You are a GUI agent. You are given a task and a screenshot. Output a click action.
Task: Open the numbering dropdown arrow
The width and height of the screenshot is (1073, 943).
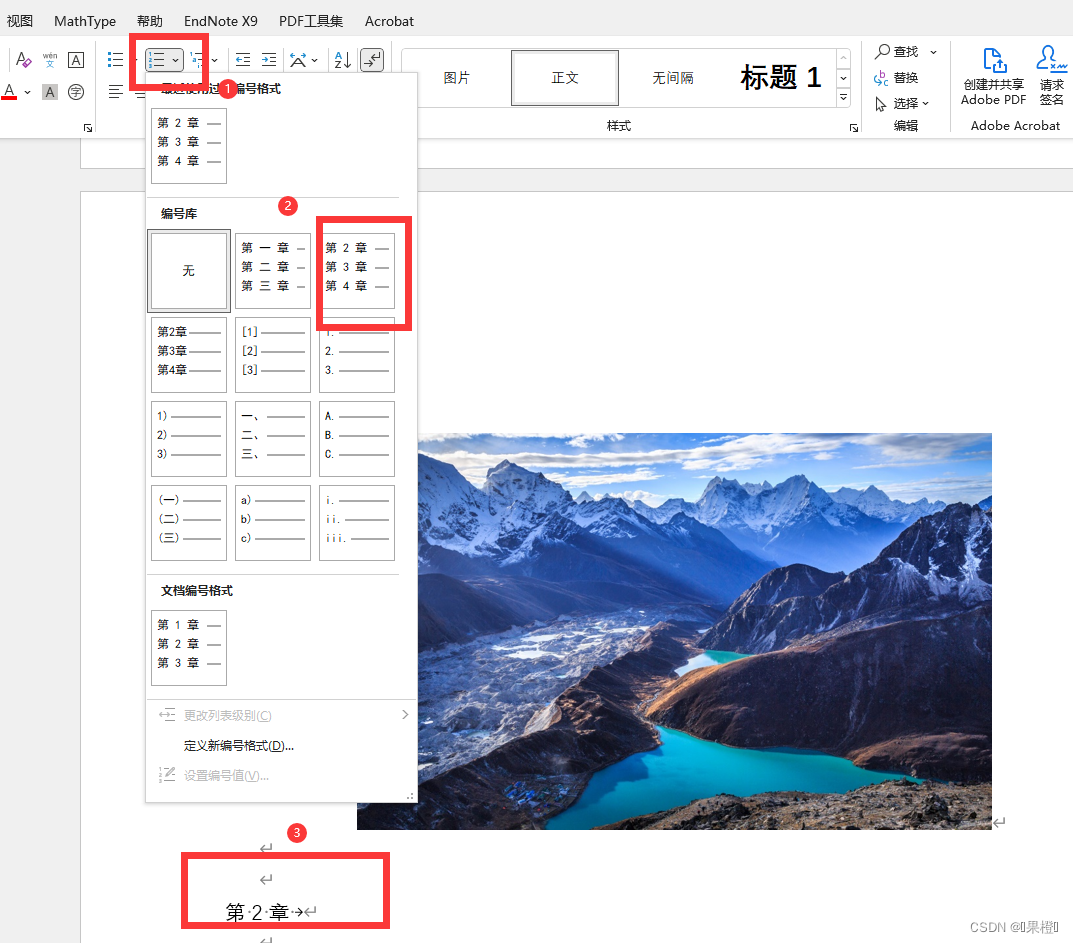click(176, 60)
